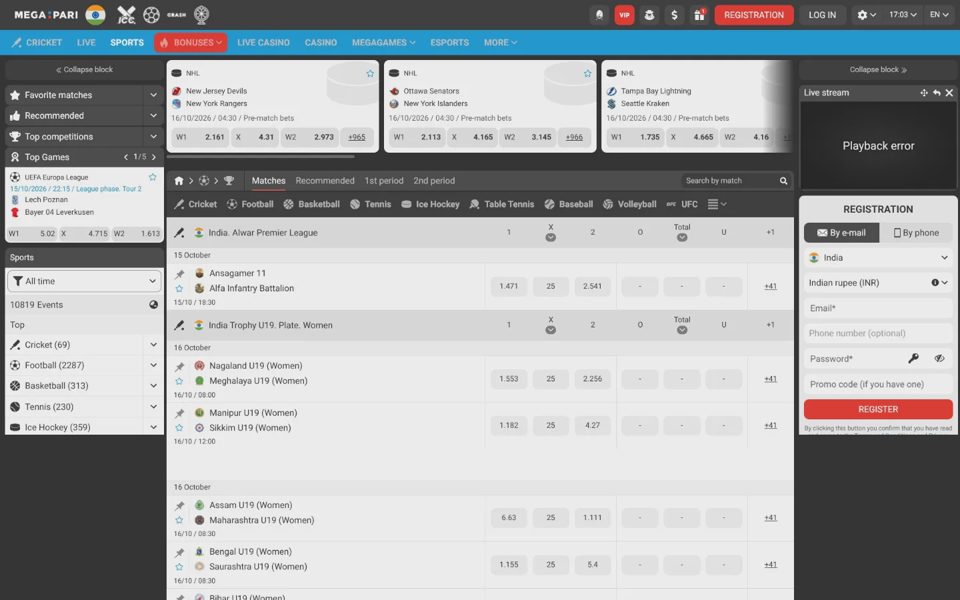
Task: Open the EN language dropdown
Action: pyautogui.click(x=939, y=15)
